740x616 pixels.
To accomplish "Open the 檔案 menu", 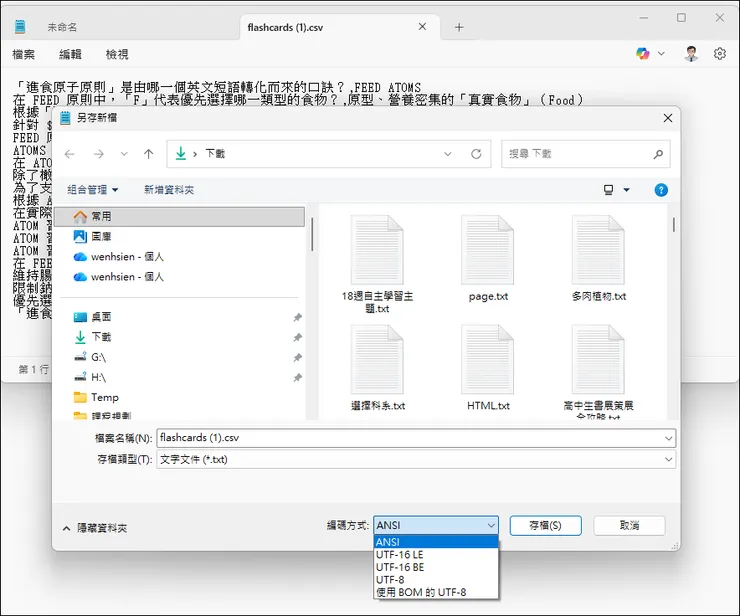I will point(24,54).
